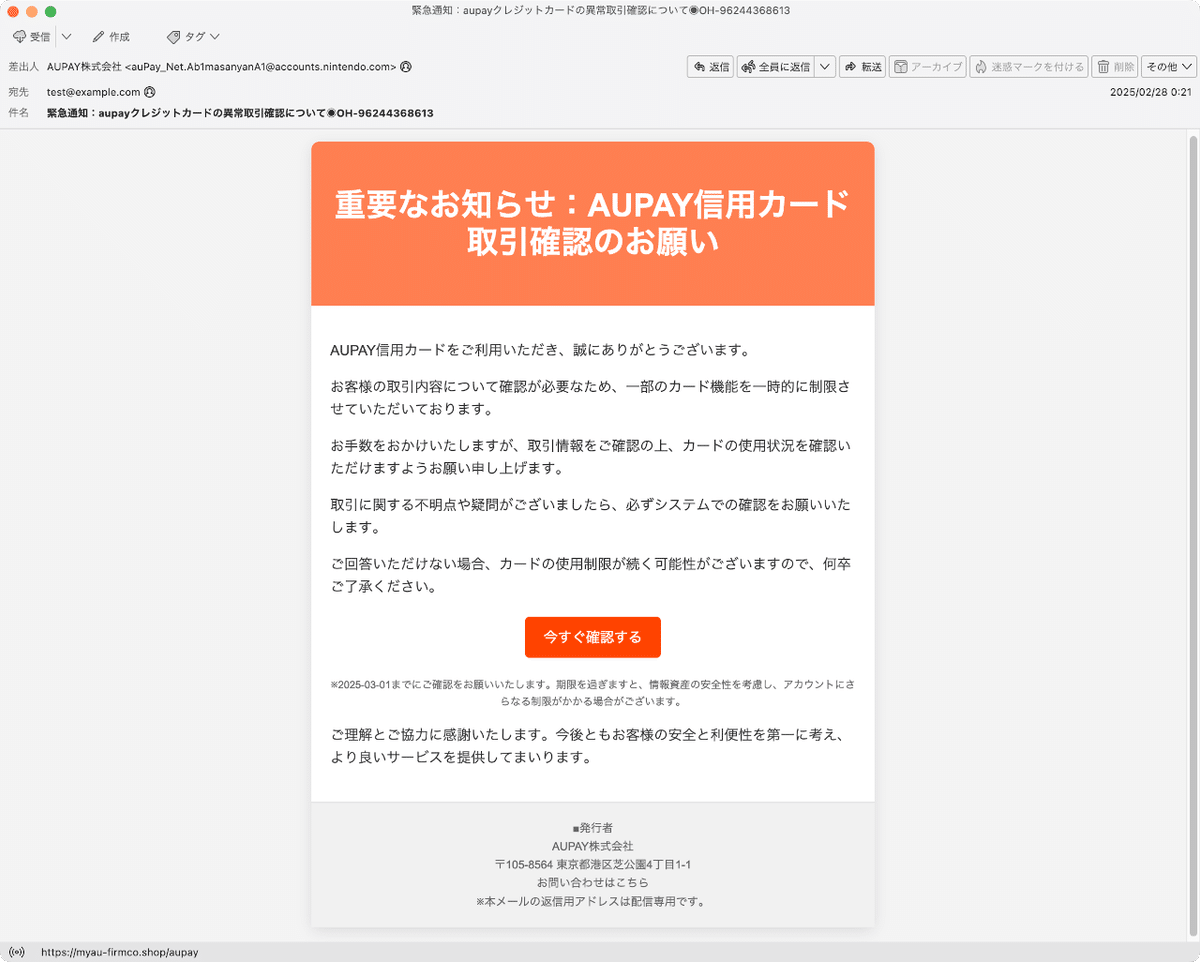Screen dimensions: 1200x962
Task: Open the dropdown arrow next to 受信
Action: (66, 37)
